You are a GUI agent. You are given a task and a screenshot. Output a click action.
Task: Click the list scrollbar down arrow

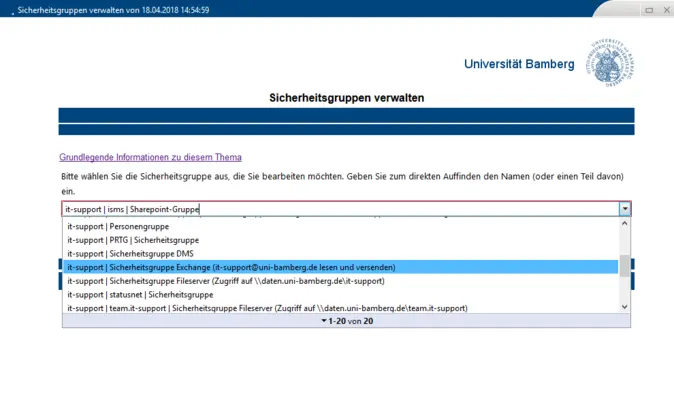point(625,307)
